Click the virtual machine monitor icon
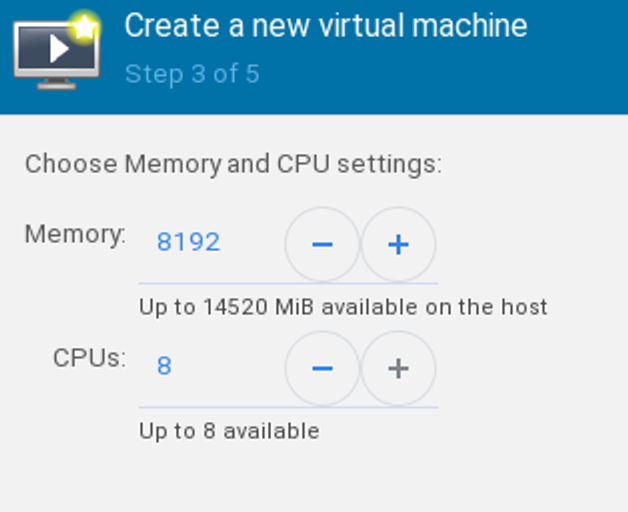 [x=56, y=52]
